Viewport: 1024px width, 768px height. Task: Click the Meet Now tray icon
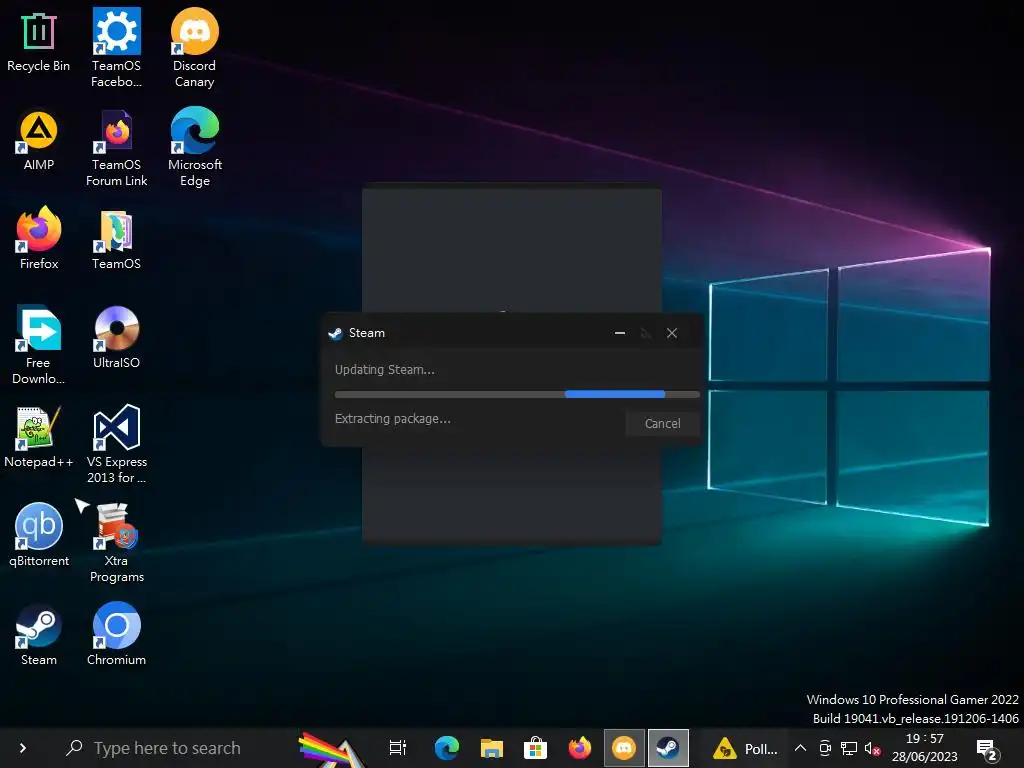(825, 748)
